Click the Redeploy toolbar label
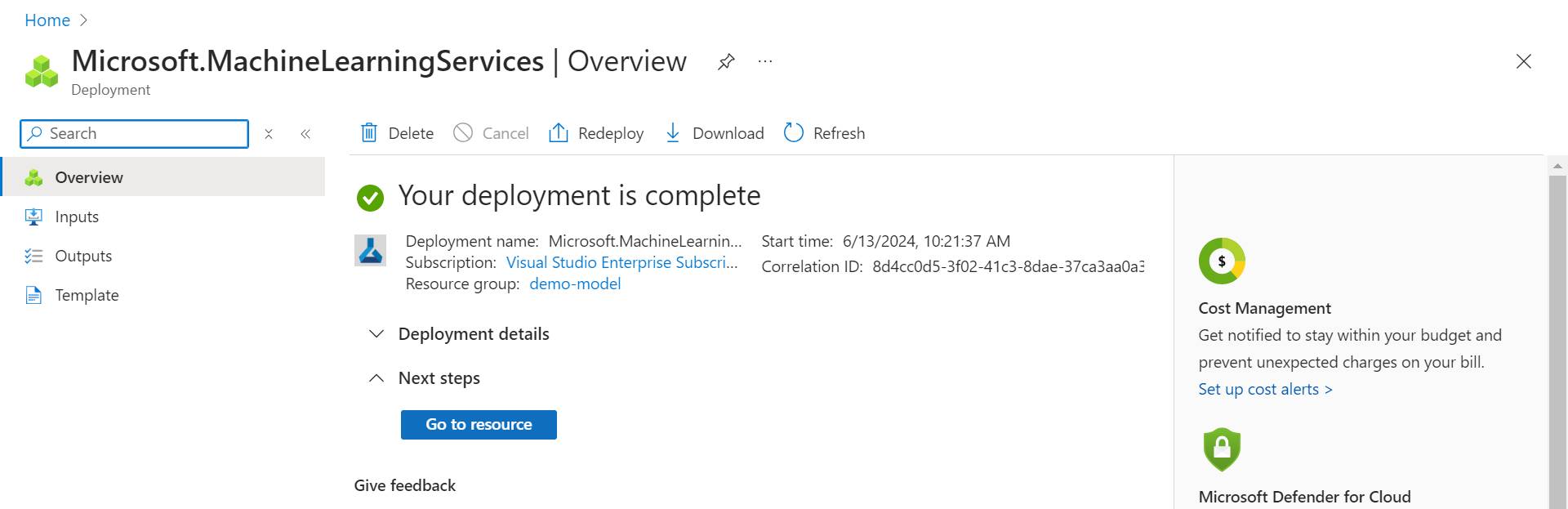The width and height of the screenshot is (1568, 509). pyautogui.click(x=611, y=133)
